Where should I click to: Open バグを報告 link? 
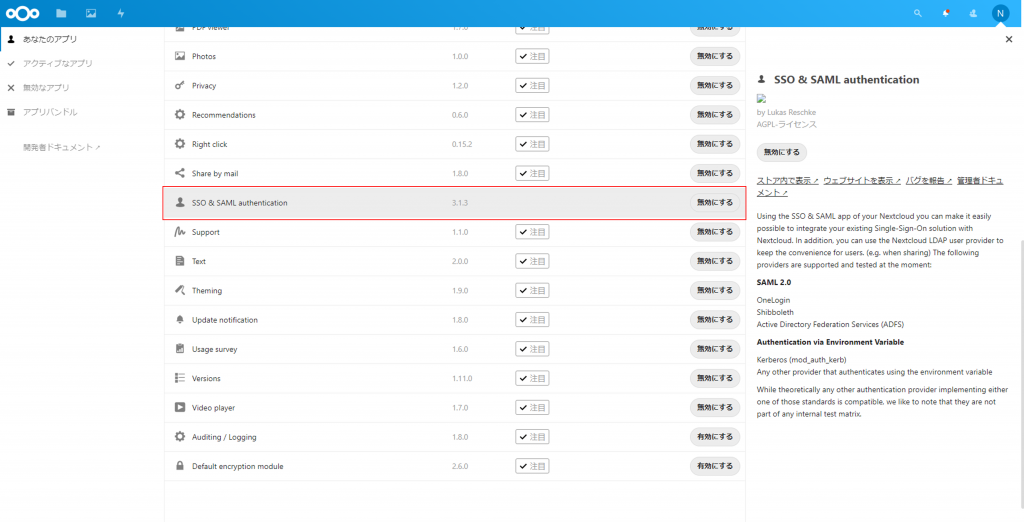coord(929,180)
